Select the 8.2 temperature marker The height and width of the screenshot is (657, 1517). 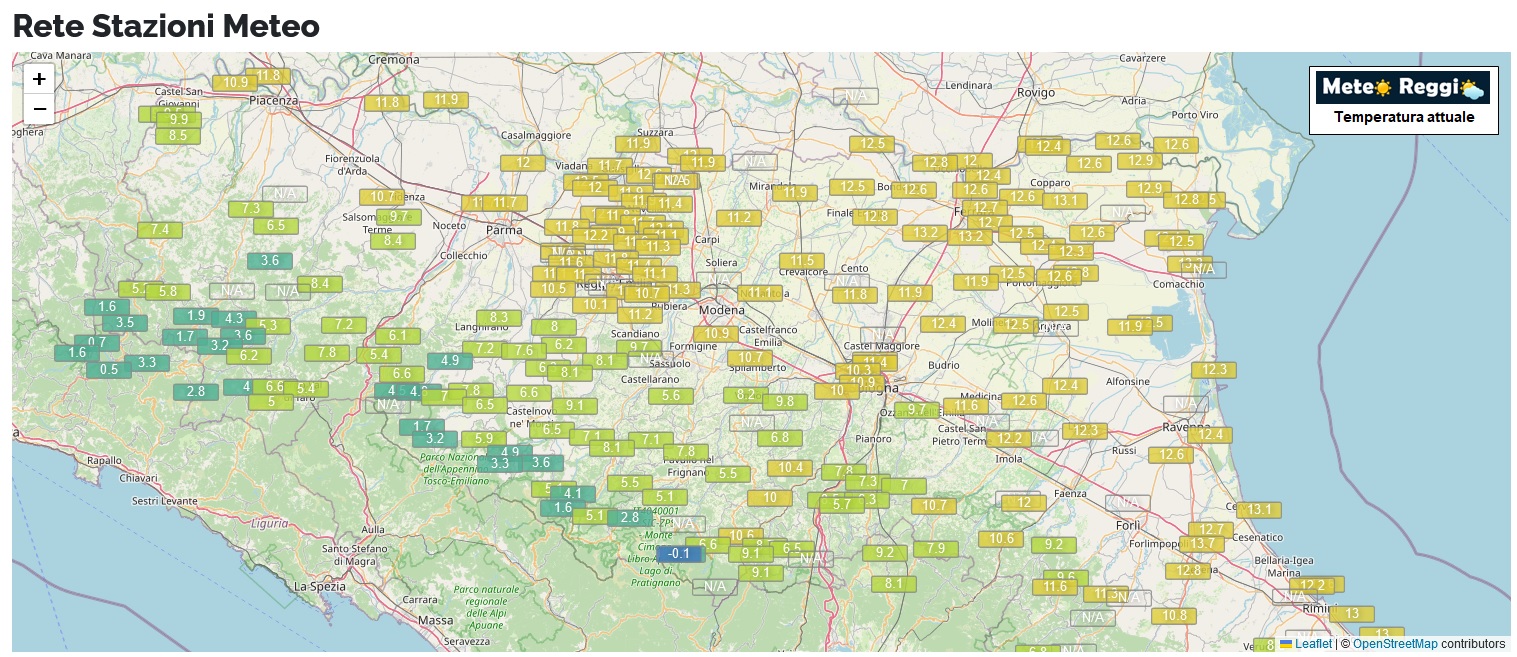745,395
